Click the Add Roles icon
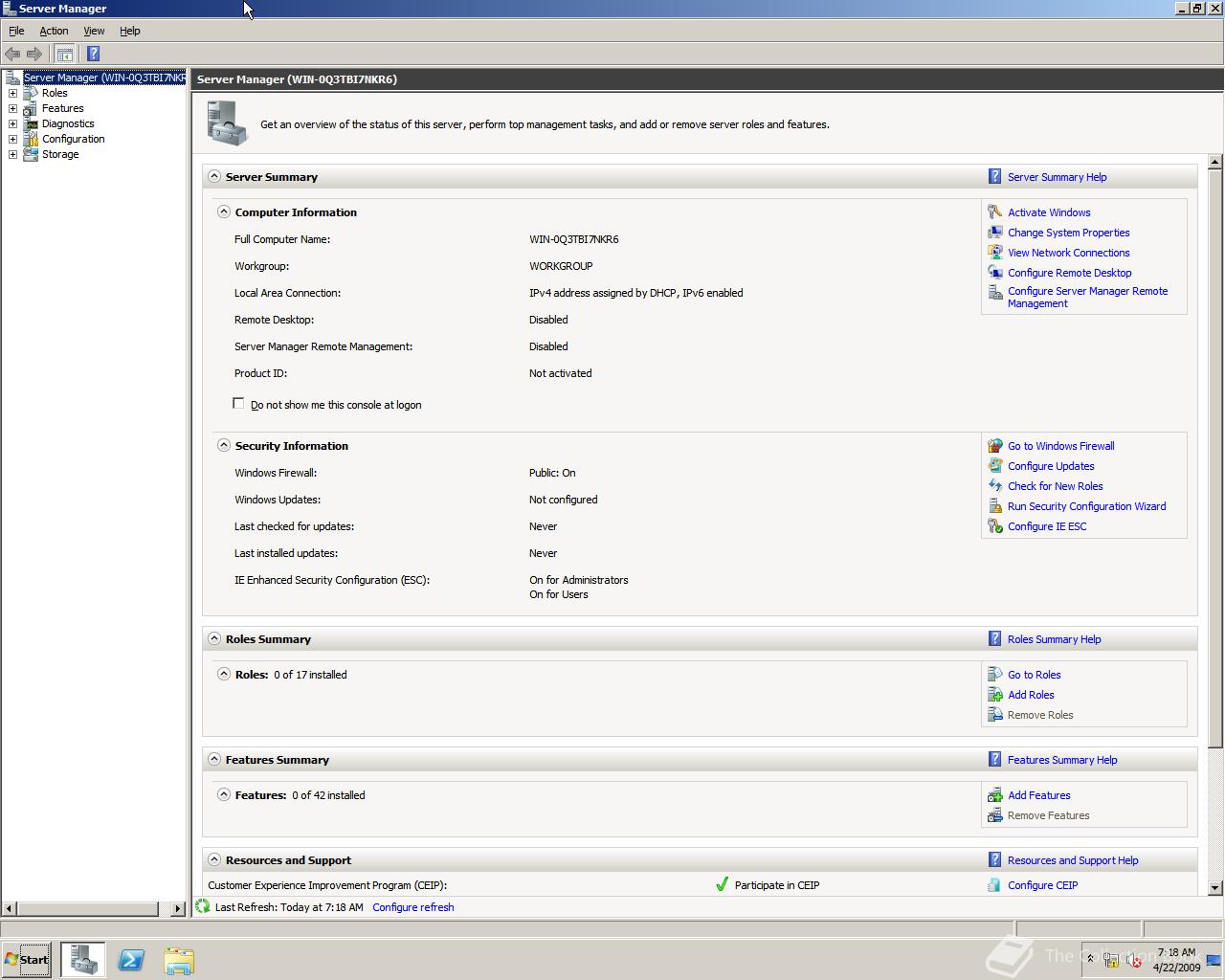This screenshot has height=980, width=1225. click(995, 694)
